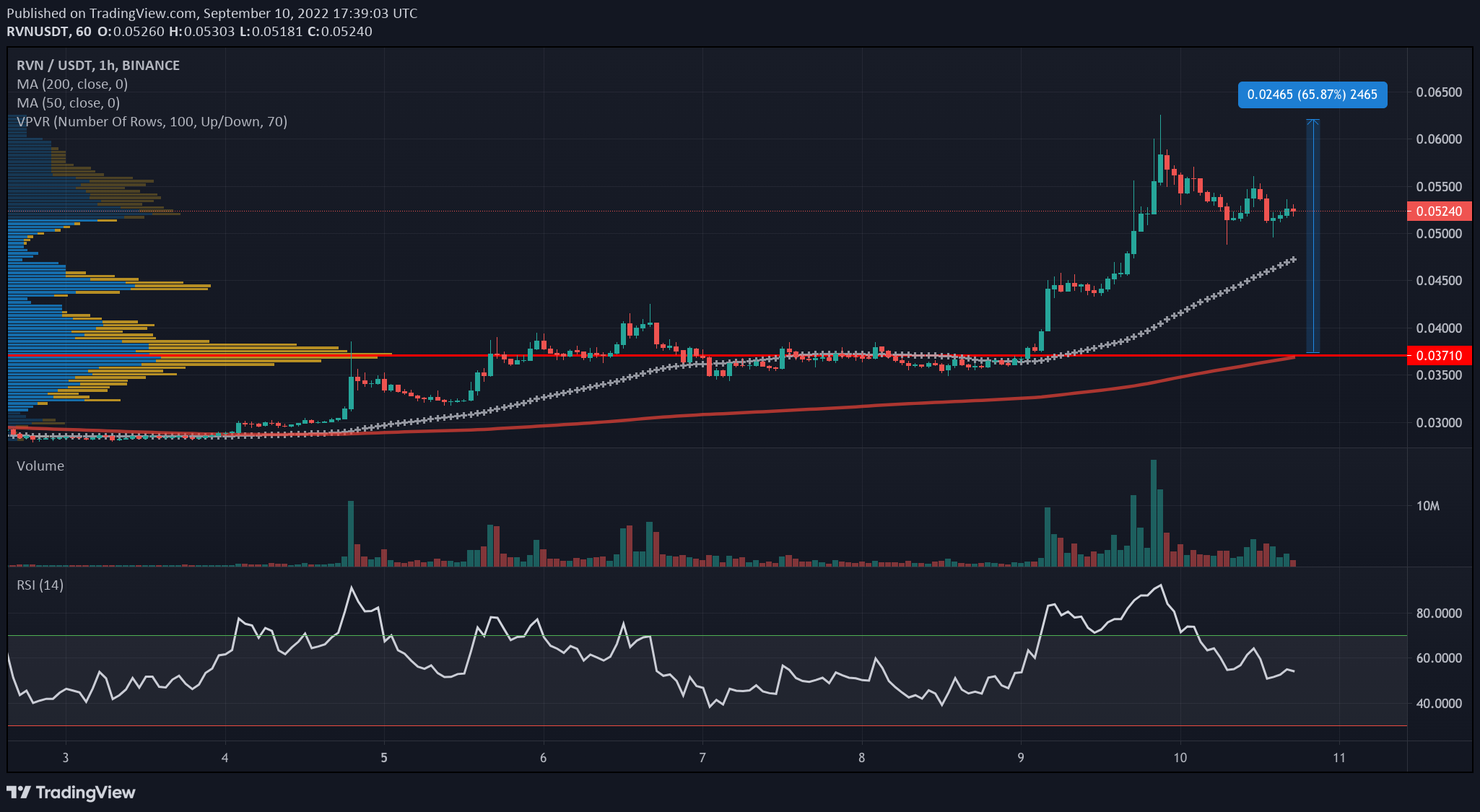1480x812 pixels.
Task: Click the tallest volume bar near date 10
Action: 1153,512
